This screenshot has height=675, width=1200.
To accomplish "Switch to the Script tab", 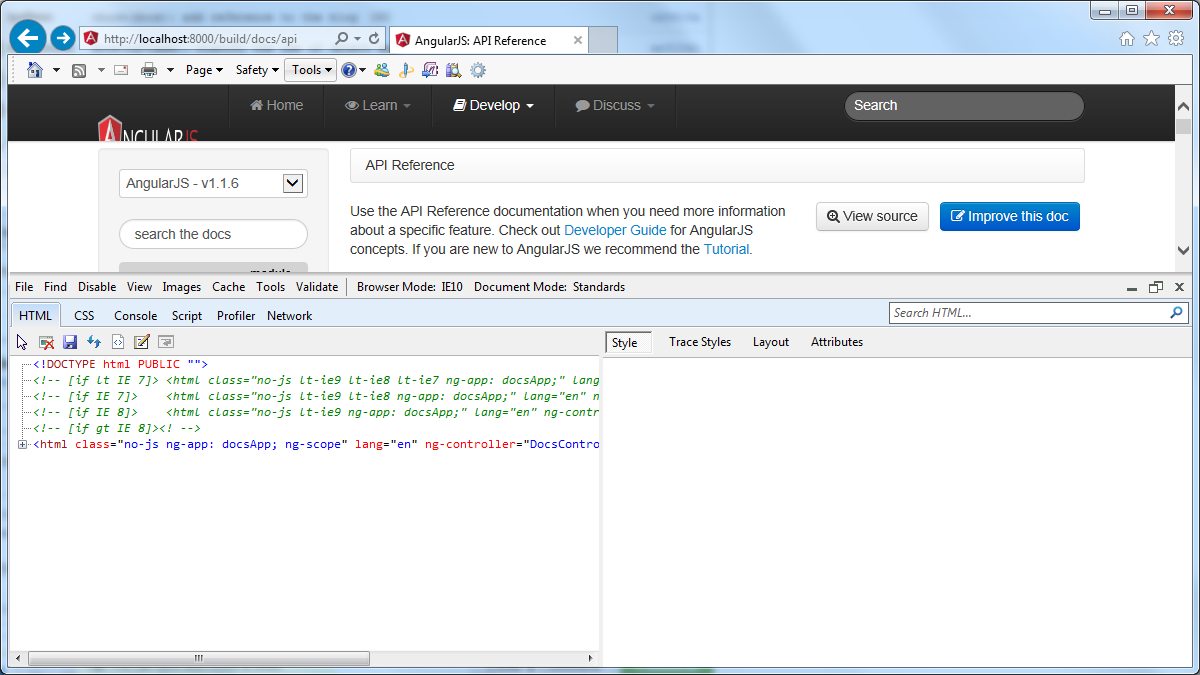I will click(x=187, y=315).
